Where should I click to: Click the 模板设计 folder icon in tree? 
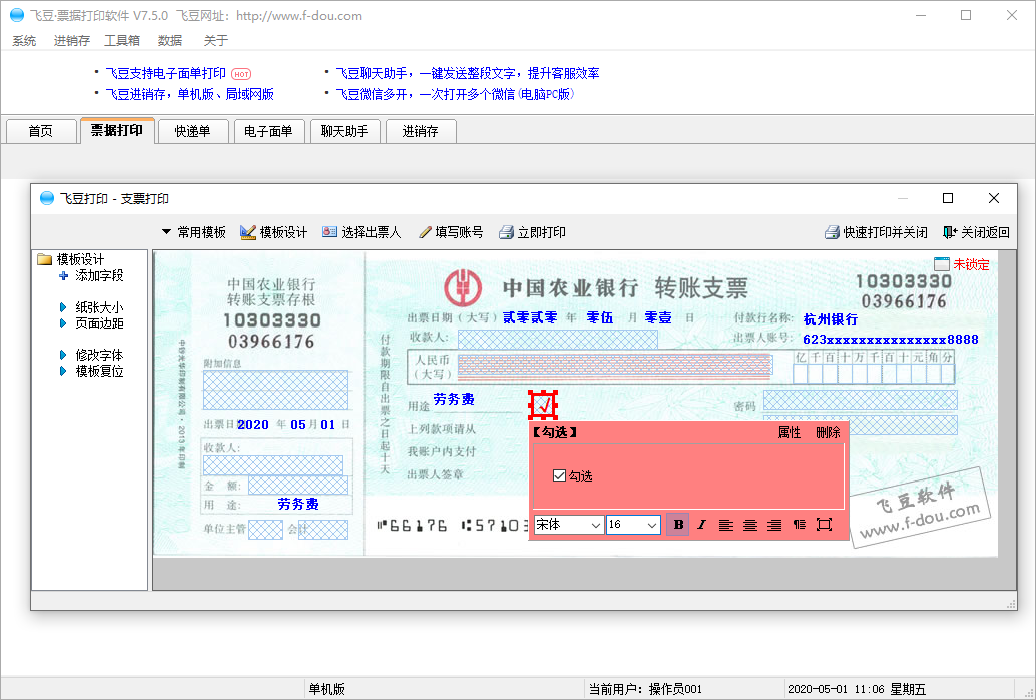click(x=45, y=259)
